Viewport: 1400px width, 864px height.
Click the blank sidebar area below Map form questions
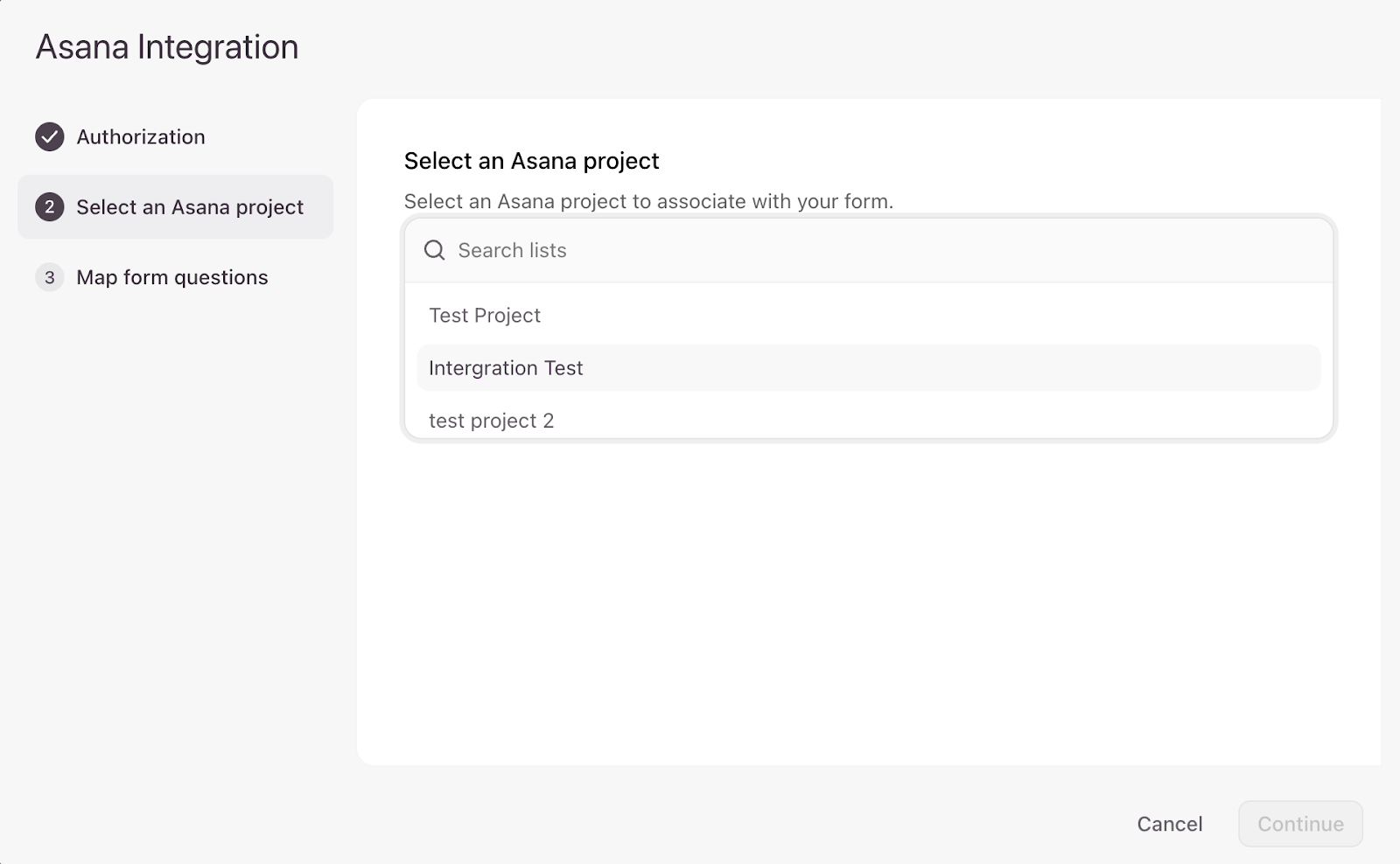(x=175, y=525)
